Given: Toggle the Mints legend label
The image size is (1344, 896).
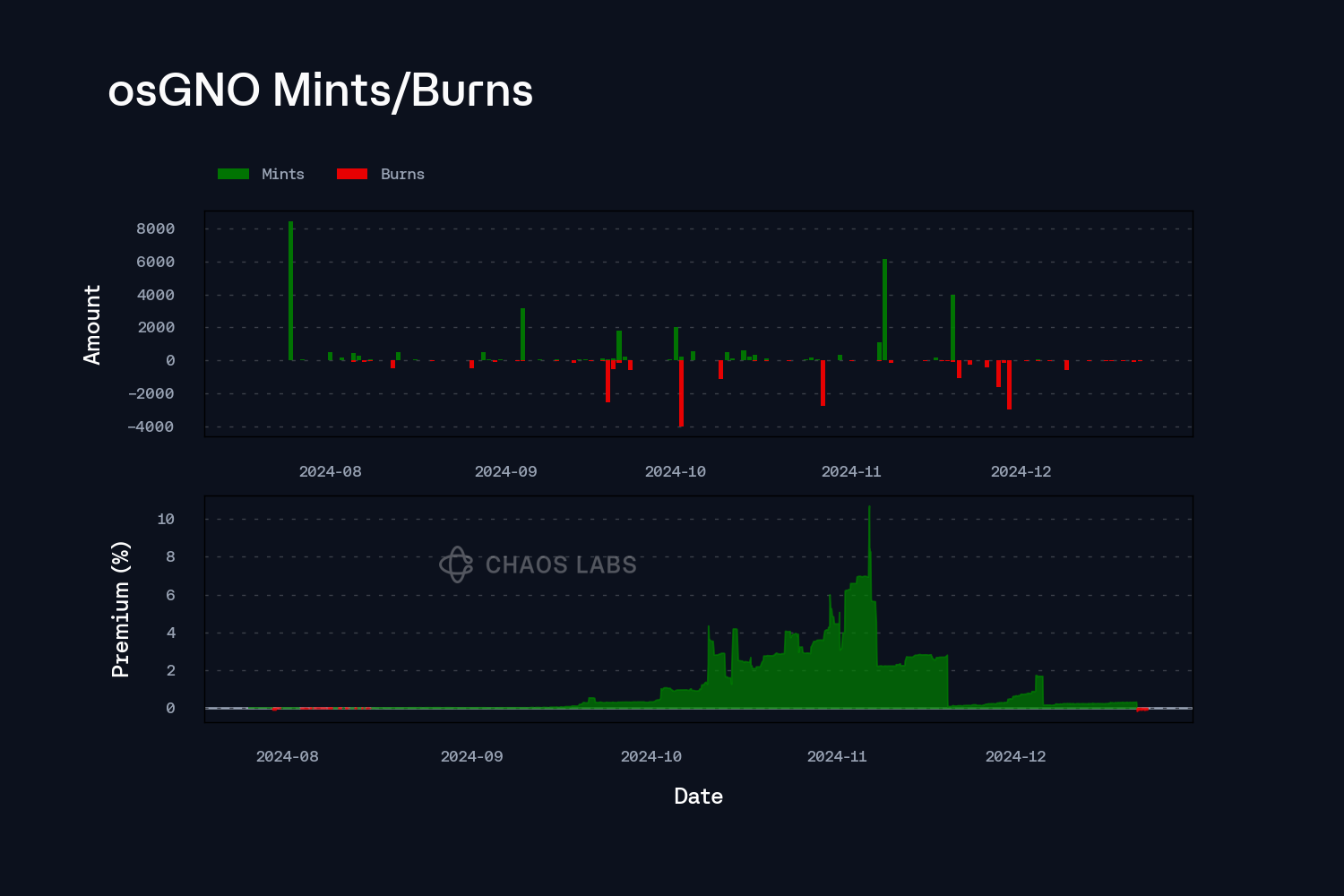Looking at the screenshot, I should pyautogui.click(x=283, y=174).
